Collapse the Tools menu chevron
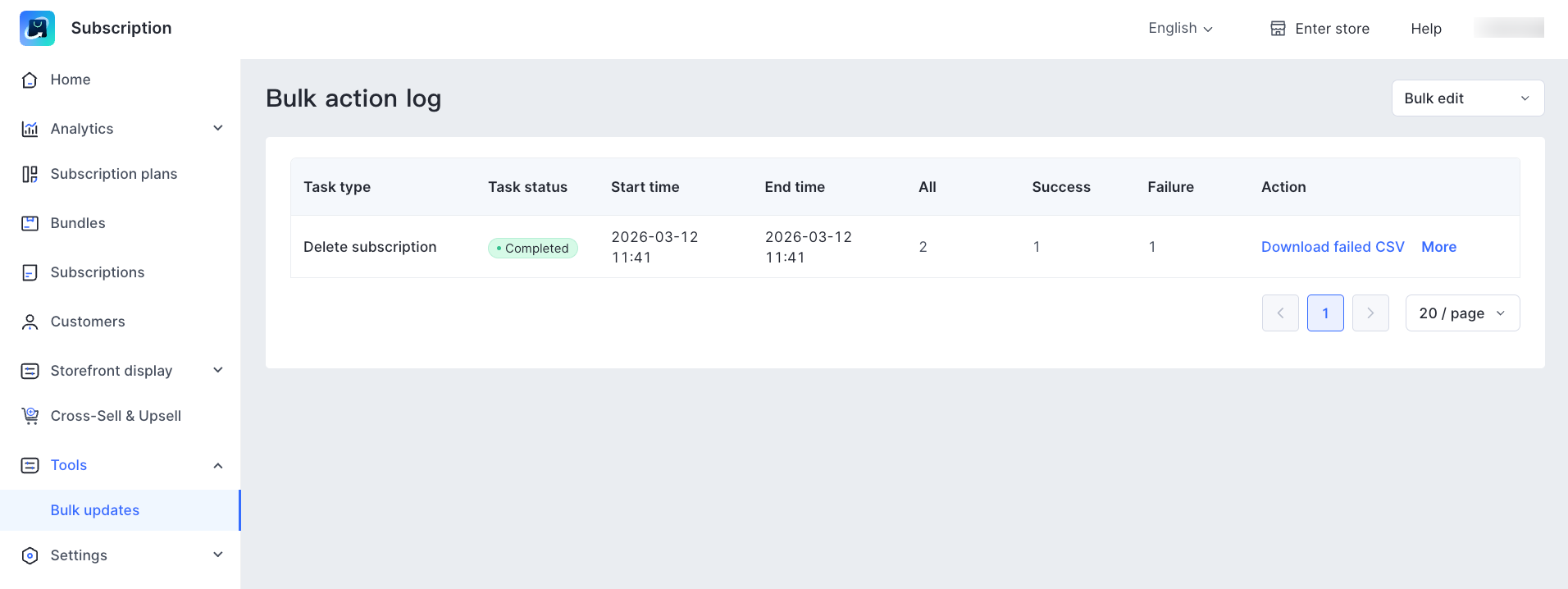Screen dimensions: 1568x589 (218, 465)
